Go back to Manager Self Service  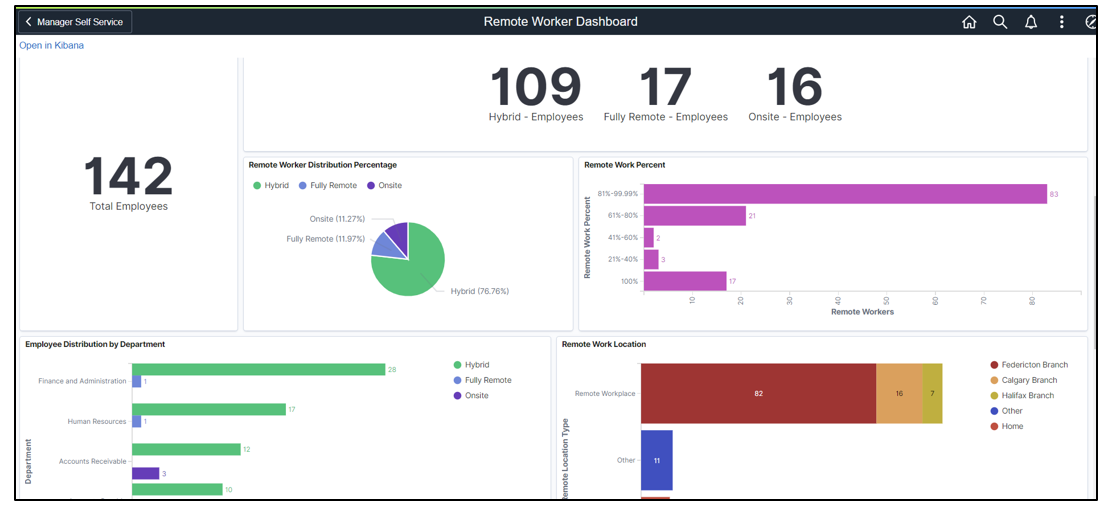coord(75,22)
